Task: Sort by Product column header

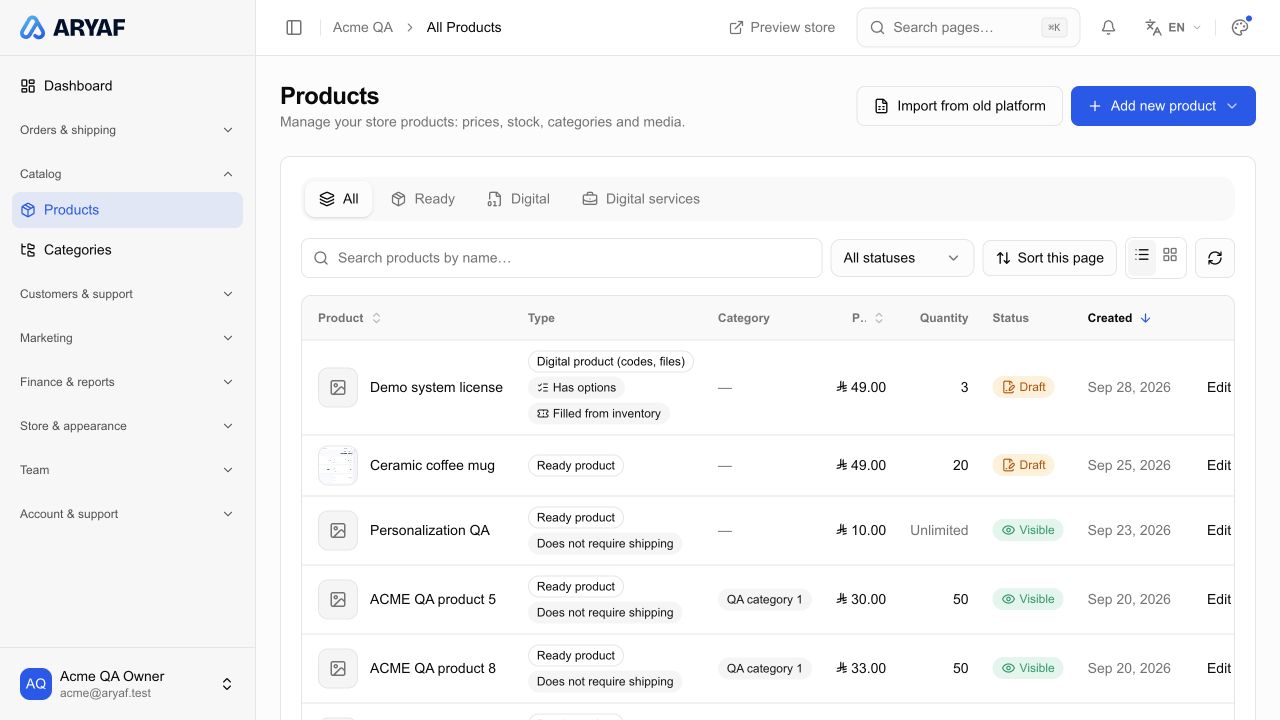Action: click(350, 318)
